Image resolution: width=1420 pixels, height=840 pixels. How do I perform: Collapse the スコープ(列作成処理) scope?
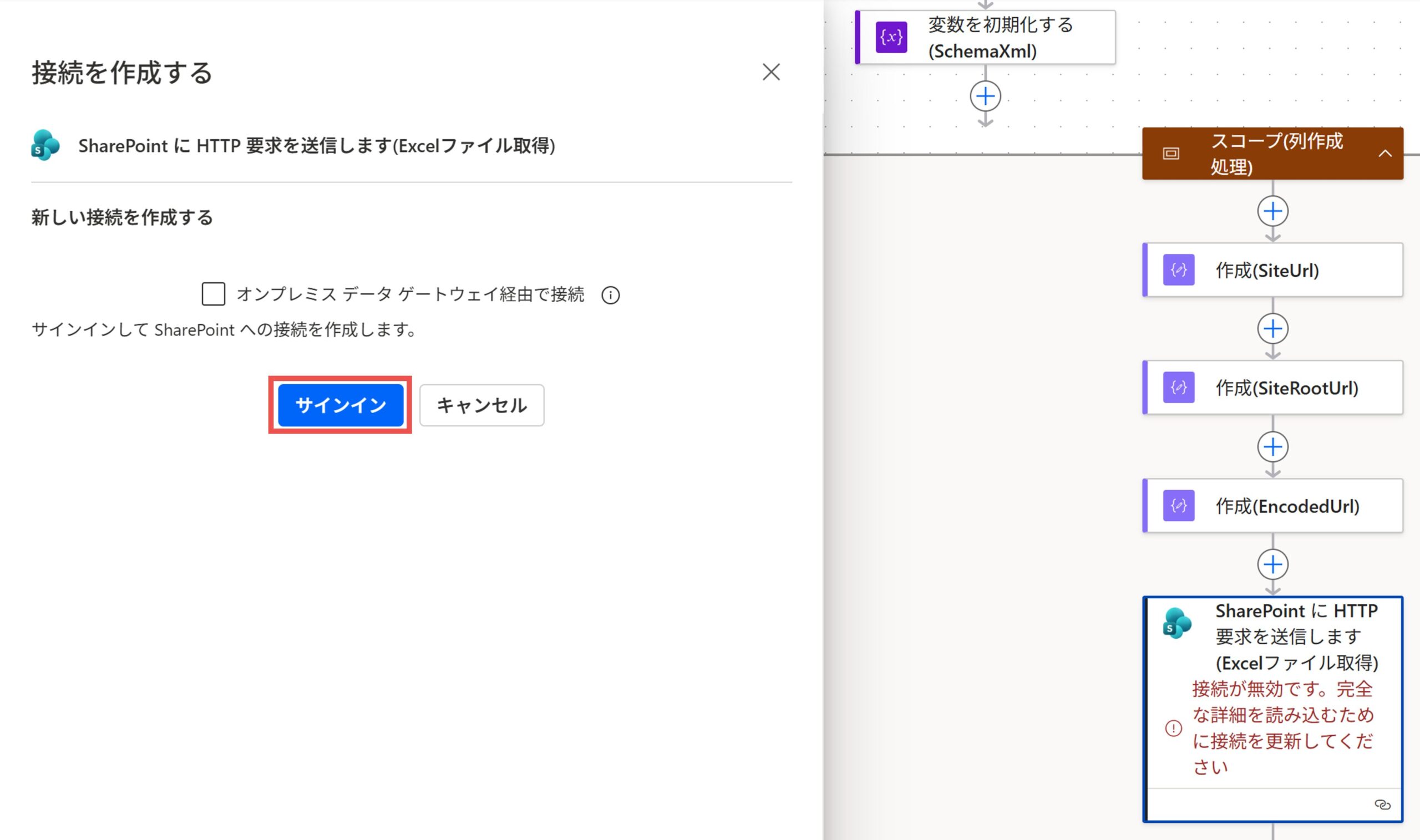[1385, 154]
